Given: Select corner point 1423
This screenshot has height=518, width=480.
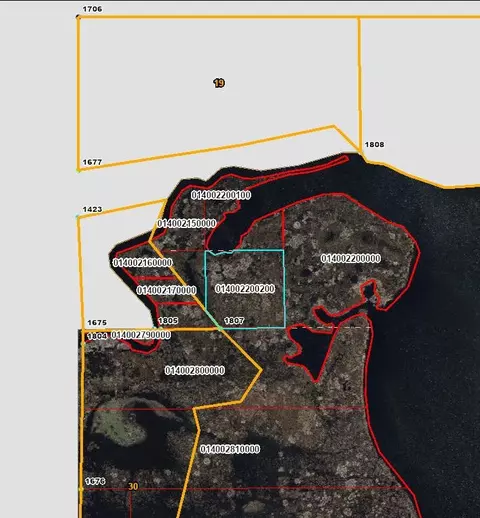Looking at the screenshot, I should (x=92, y=209).
